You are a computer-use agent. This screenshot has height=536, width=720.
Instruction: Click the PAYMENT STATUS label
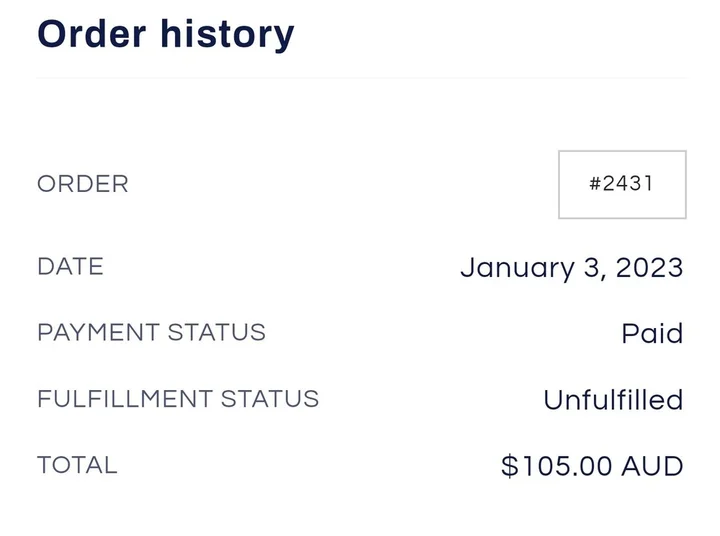click(151, 332)
